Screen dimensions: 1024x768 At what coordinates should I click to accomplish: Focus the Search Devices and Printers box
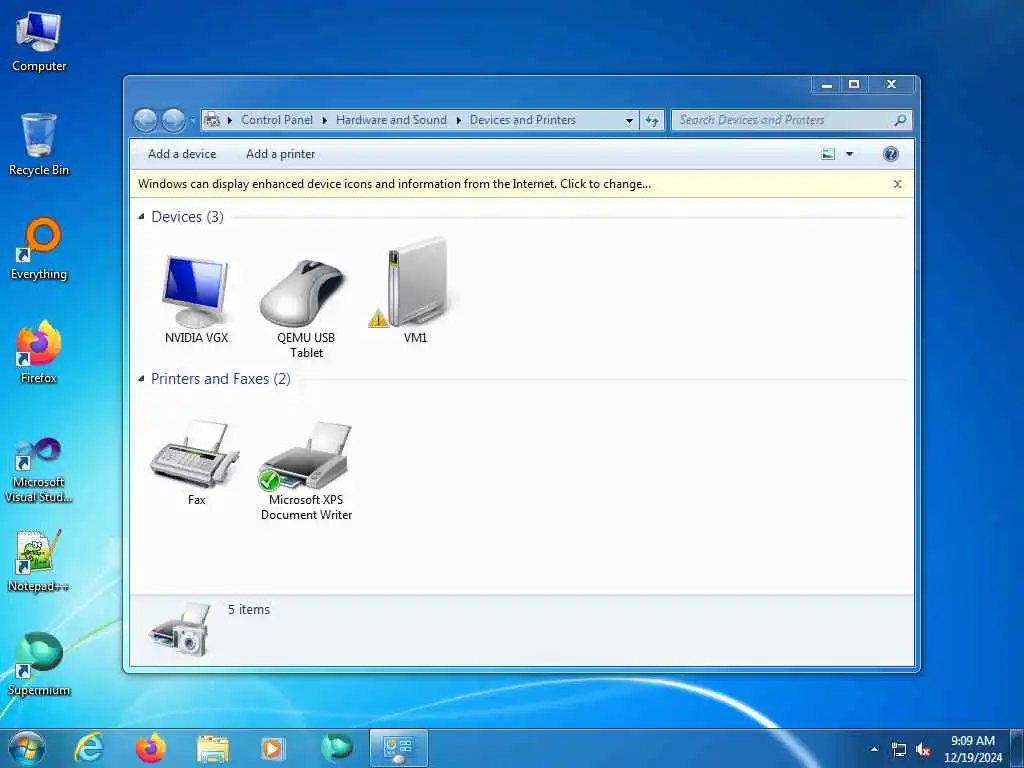click(x=784, y=120)
